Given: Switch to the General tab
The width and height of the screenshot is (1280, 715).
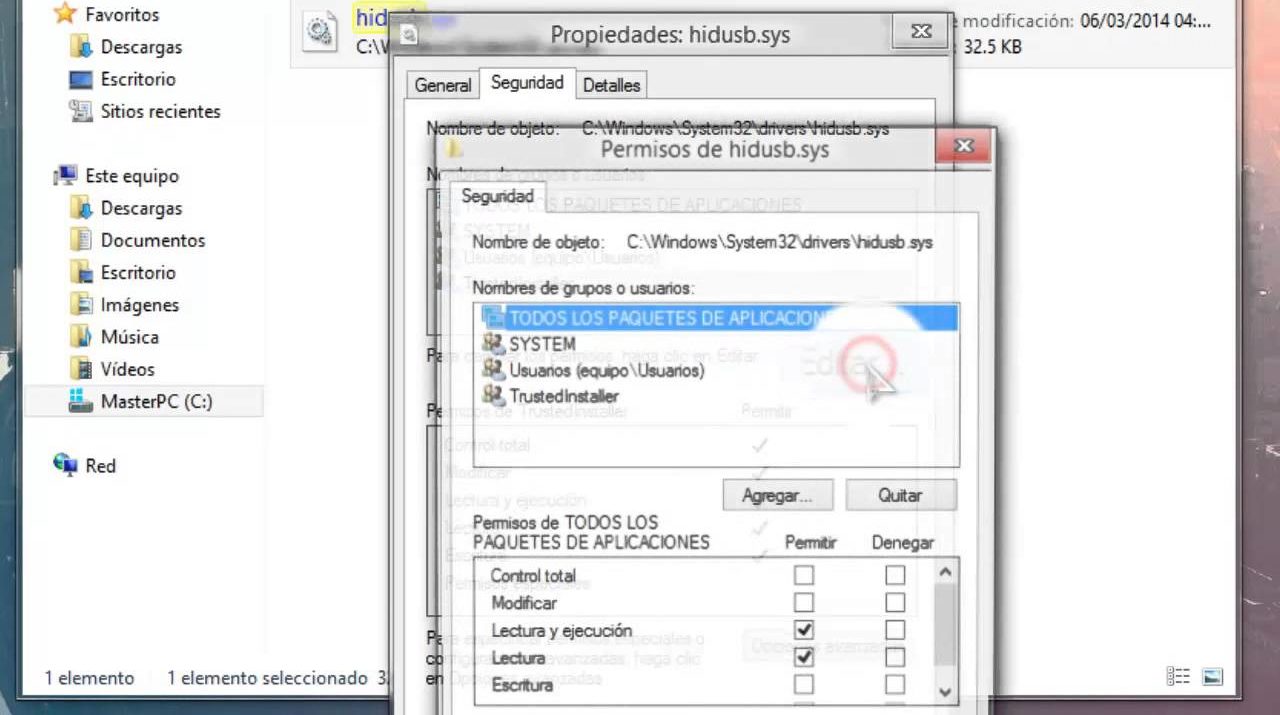Looking at the screenshot, I should 442,85.
